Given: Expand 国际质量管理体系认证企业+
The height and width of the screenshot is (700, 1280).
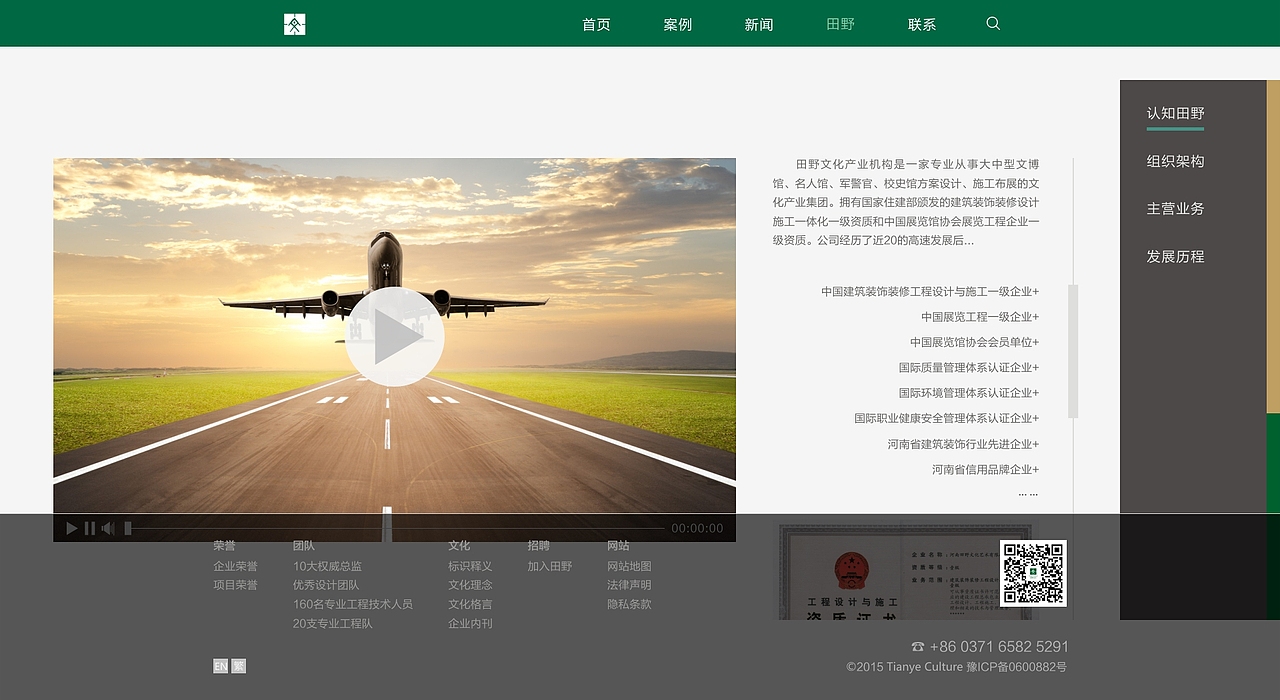Looking at the screenshot, I should 969,368.
